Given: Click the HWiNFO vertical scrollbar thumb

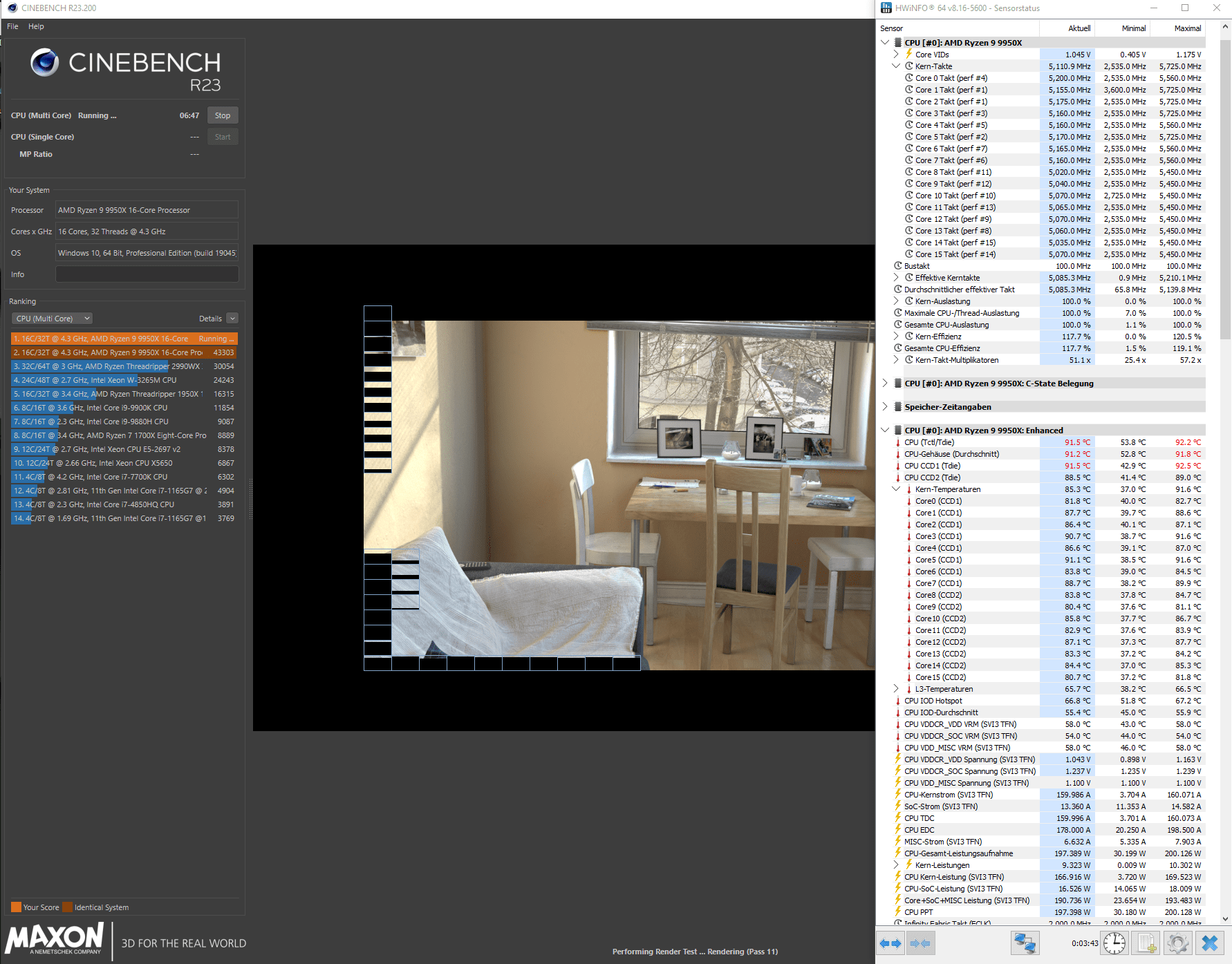Looking at the screenshot, I should 1226,190.
